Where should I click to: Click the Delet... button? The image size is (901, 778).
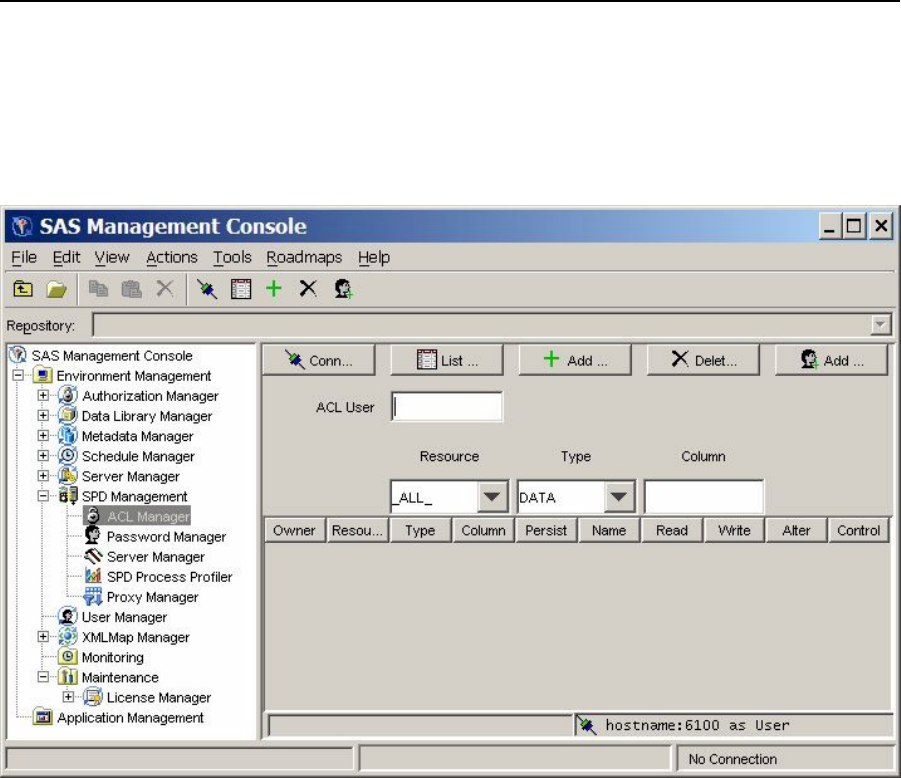coord(703,360)
